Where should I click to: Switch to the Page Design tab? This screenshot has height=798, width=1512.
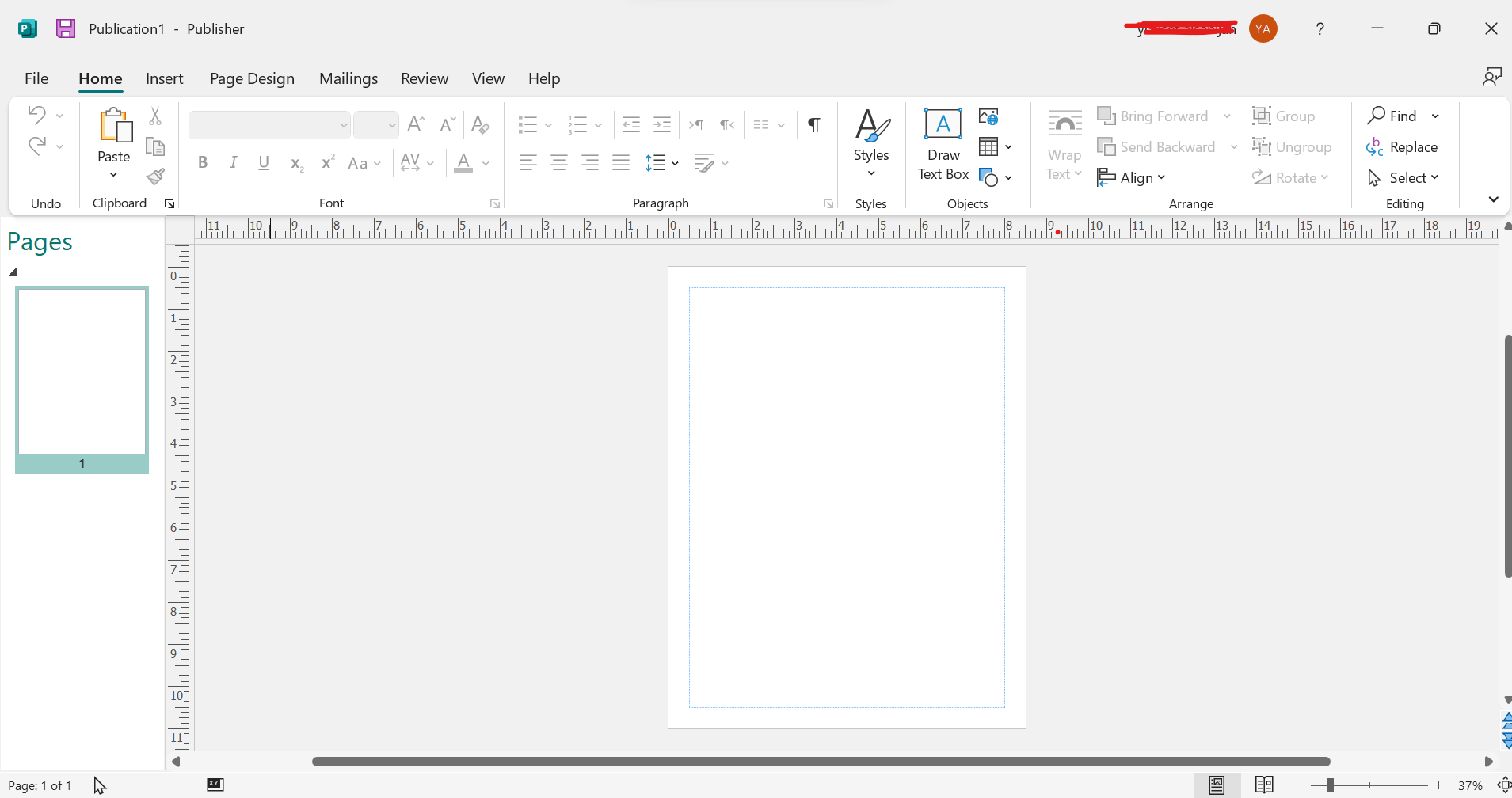click(252, 78)
